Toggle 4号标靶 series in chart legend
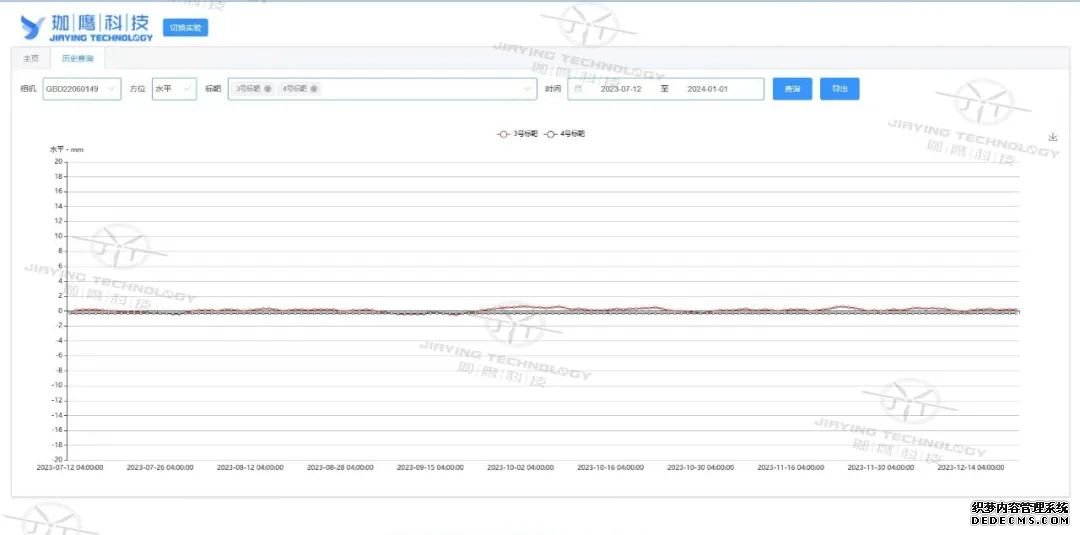 coord(566,133)
